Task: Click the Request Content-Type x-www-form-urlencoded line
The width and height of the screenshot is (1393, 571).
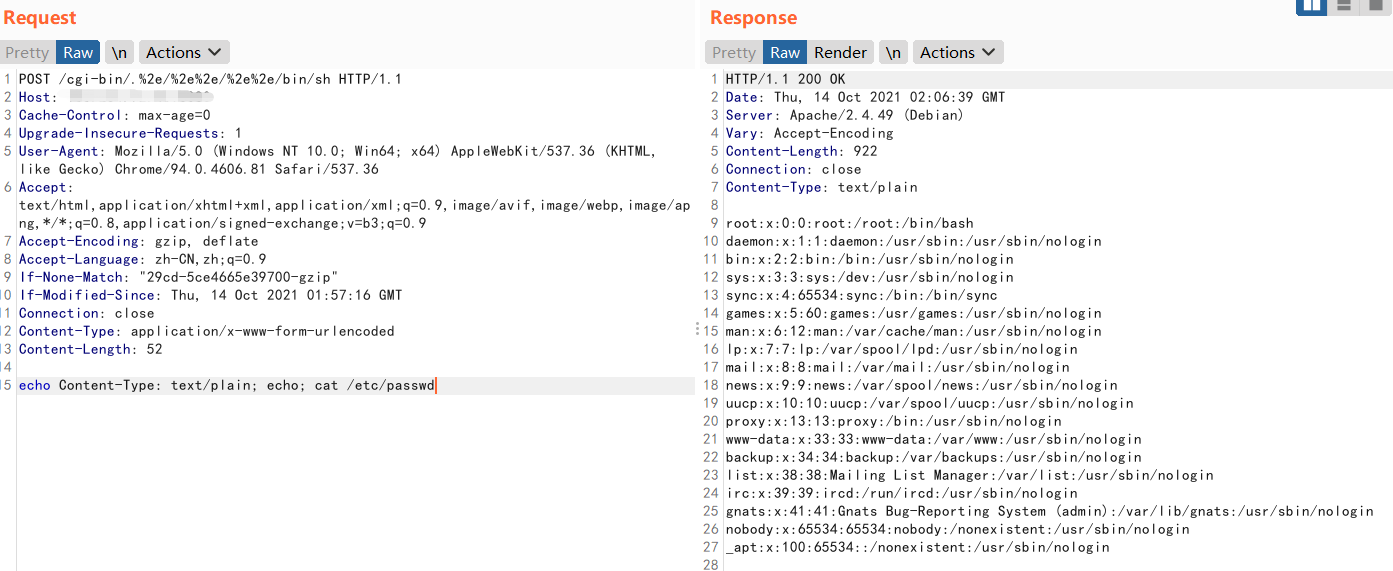Action: pyautogui.click(x=206, y=331)
